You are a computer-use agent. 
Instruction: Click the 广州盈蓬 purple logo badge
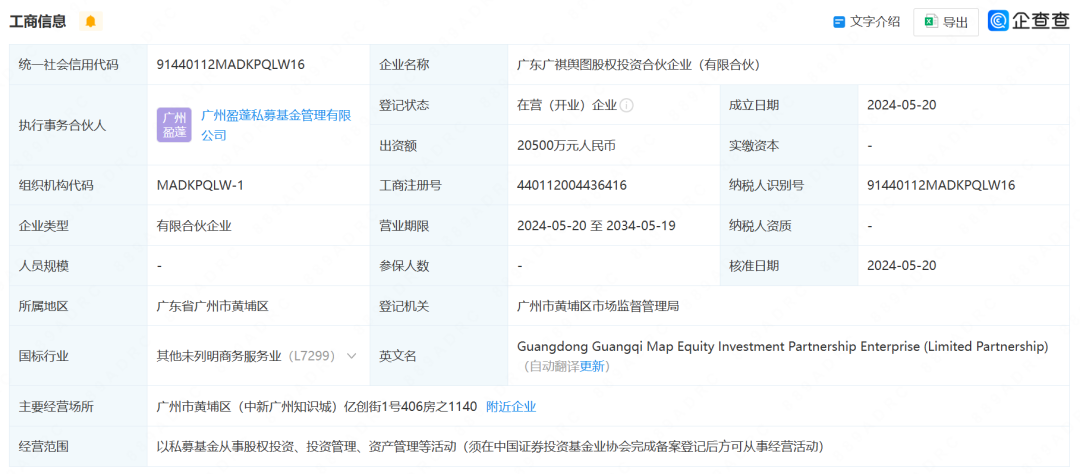click(x=173, y=125)
